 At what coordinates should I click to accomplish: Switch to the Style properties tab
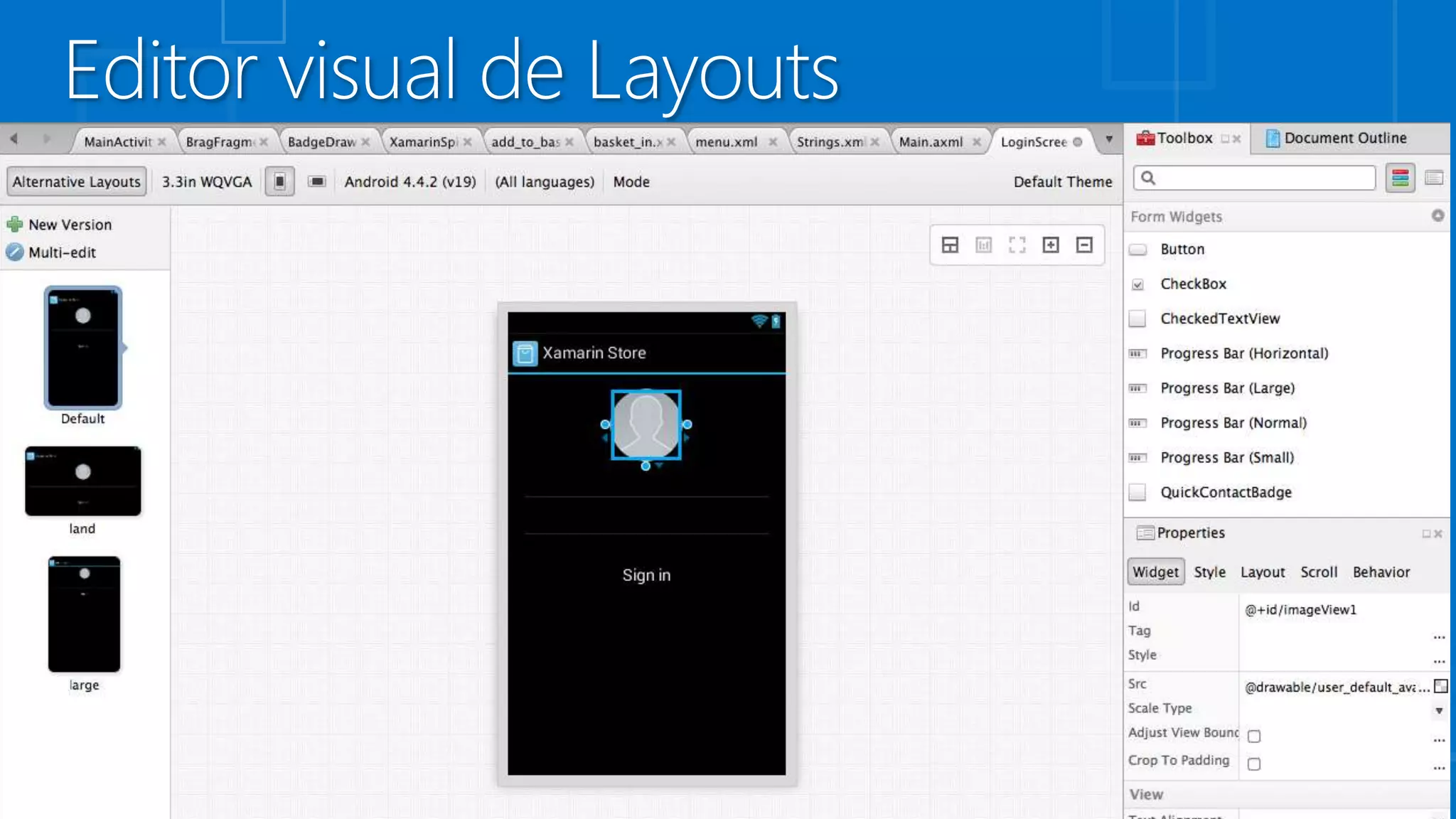(1209, 572)
